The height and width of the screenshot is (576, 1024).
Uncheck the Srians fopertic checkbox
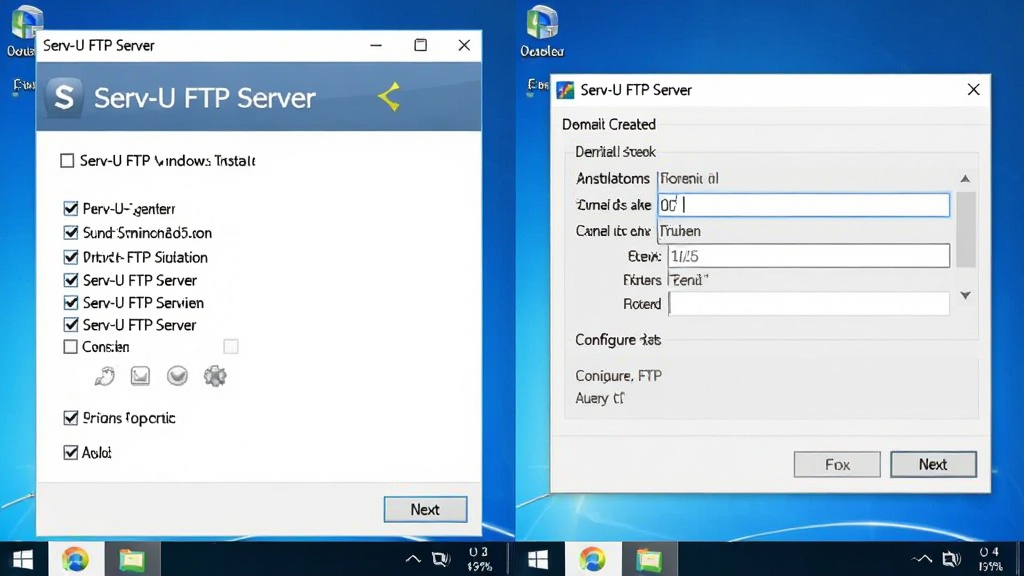tap(71, 418)
